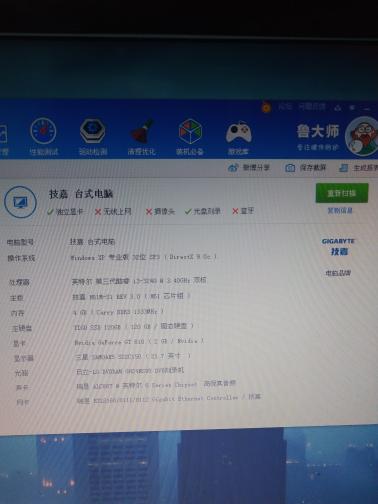
Task: Click 生成报表 report button
Action: pos(359,168)
